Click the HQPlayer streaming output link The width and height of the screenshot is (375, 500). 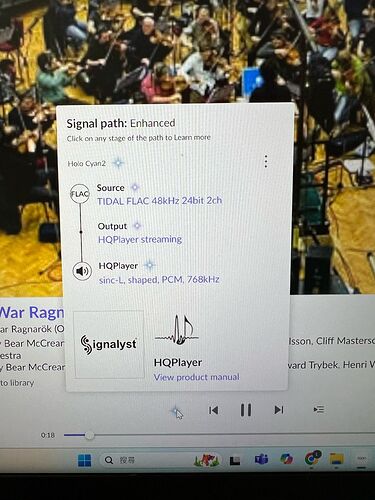tap(140, 240)
